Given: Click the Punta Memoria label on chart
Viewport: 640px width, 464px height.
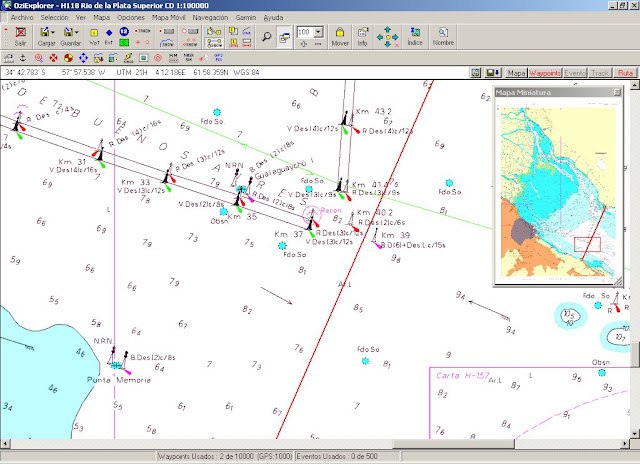Looking at the screenshot, I should click(119, 380).
